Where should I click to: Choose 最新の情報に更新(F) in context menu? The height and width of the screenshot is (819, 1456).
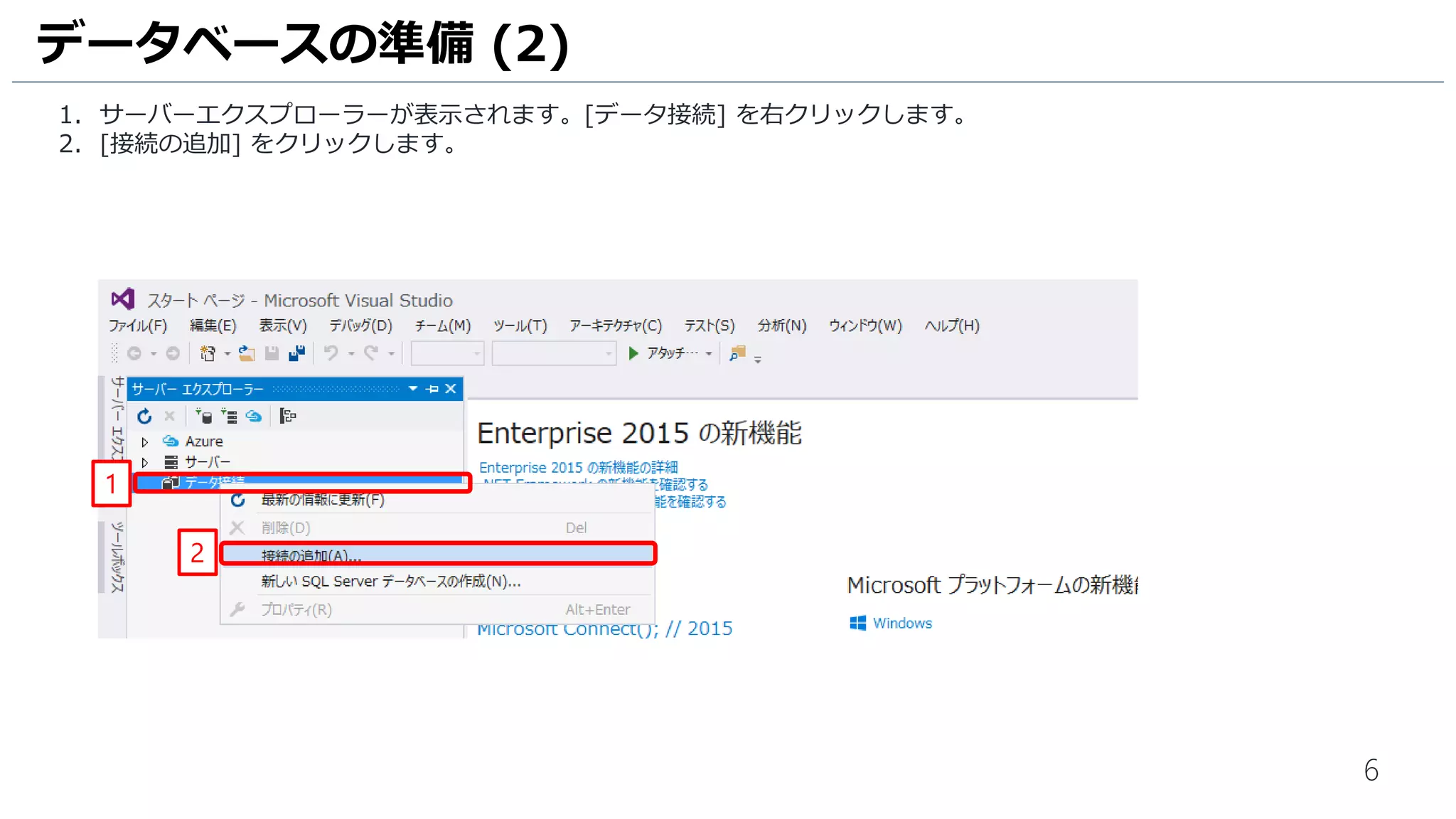(x=437, y=500)
